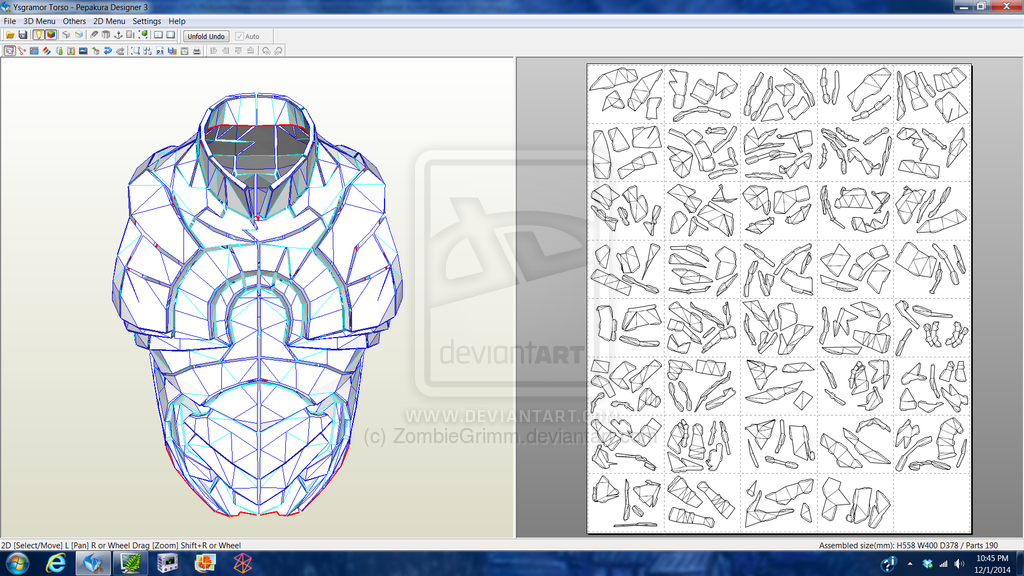Viewport: 1024px width, 576px height.
Task: Click the gray curved arrow undo icon
Action: tap(120, 50)
